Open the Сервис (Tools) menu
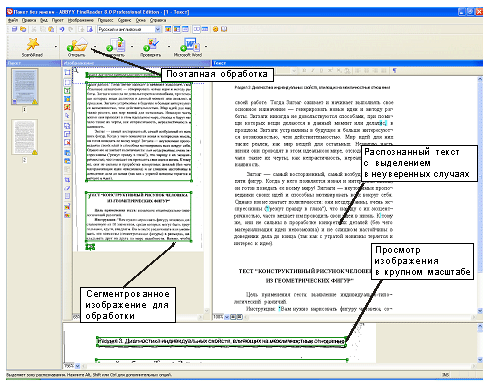Screen dimensions: 493x384 [124, 20]
